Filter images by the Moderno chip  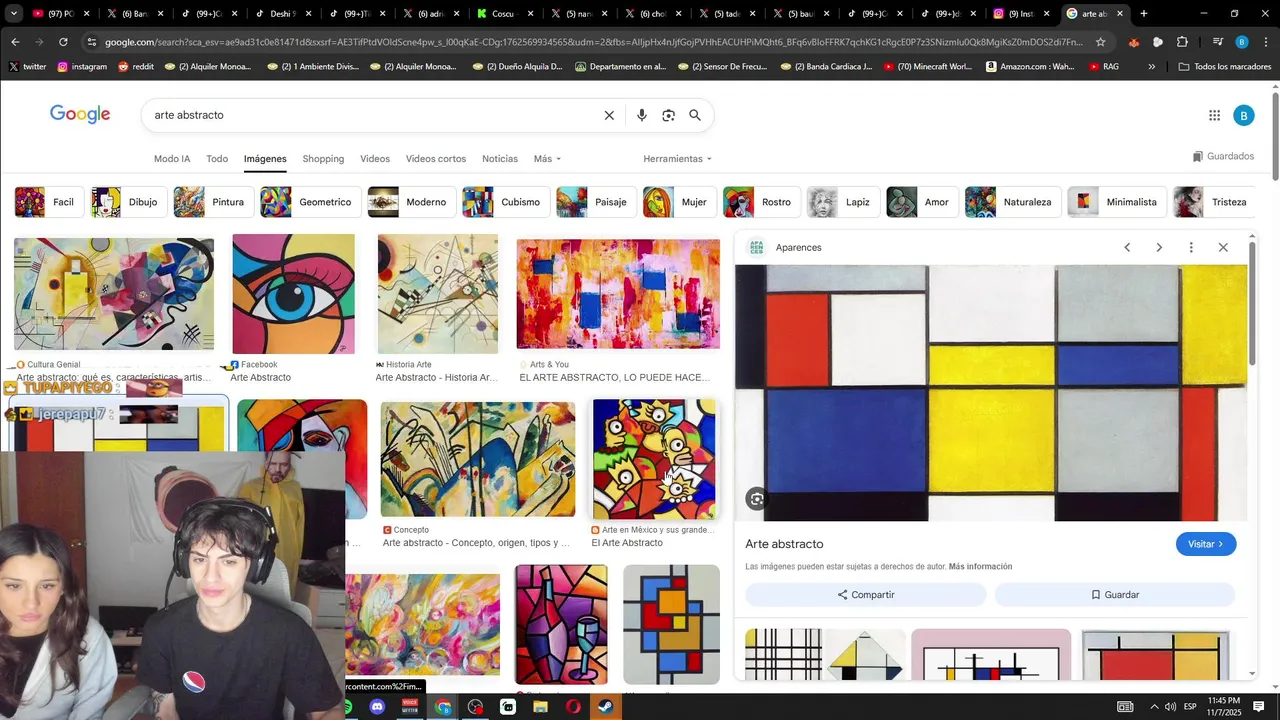click(x=410, y=202)
